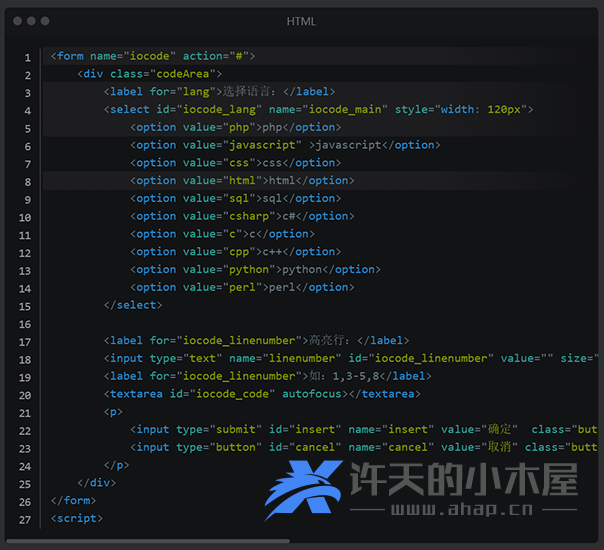Click the label with 1,3-5,8 text

click(267, 376)
